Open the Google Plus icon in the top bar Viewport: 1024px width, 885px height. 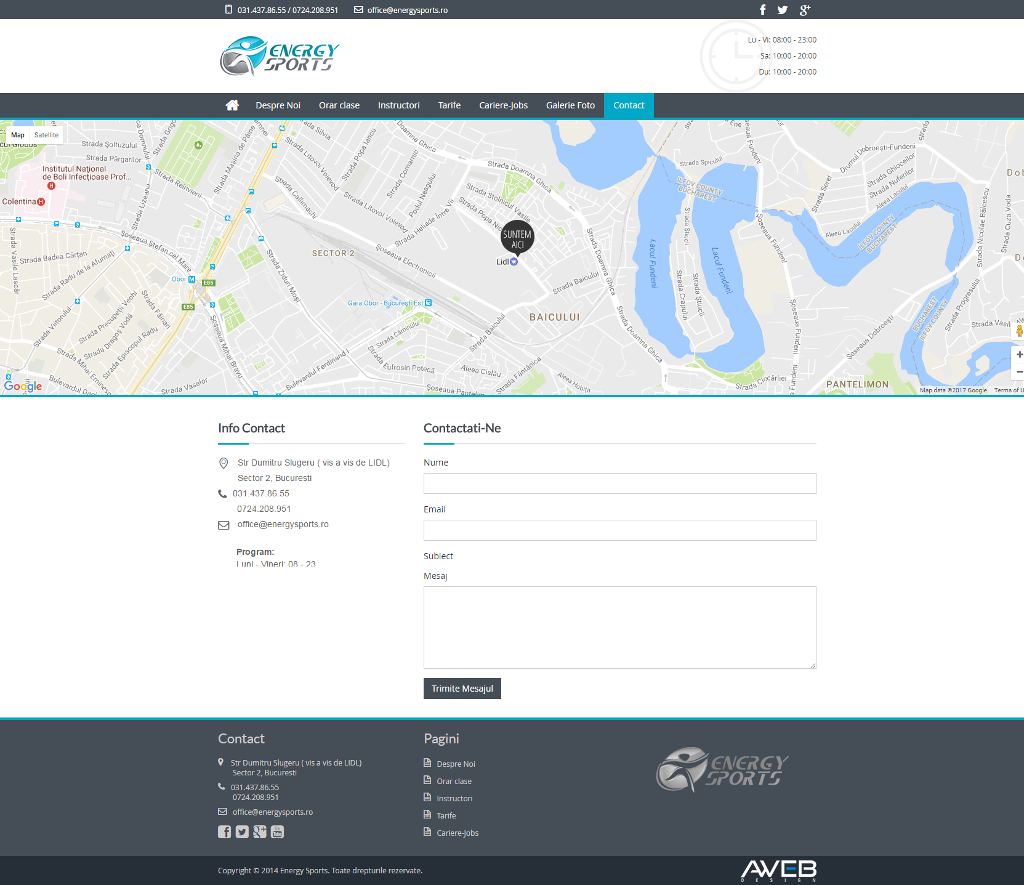(804, 10)
